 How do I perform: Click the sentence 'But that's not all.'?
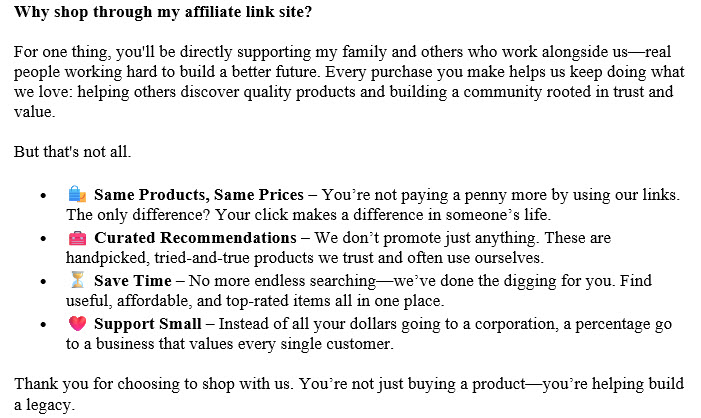coord(72,152)
